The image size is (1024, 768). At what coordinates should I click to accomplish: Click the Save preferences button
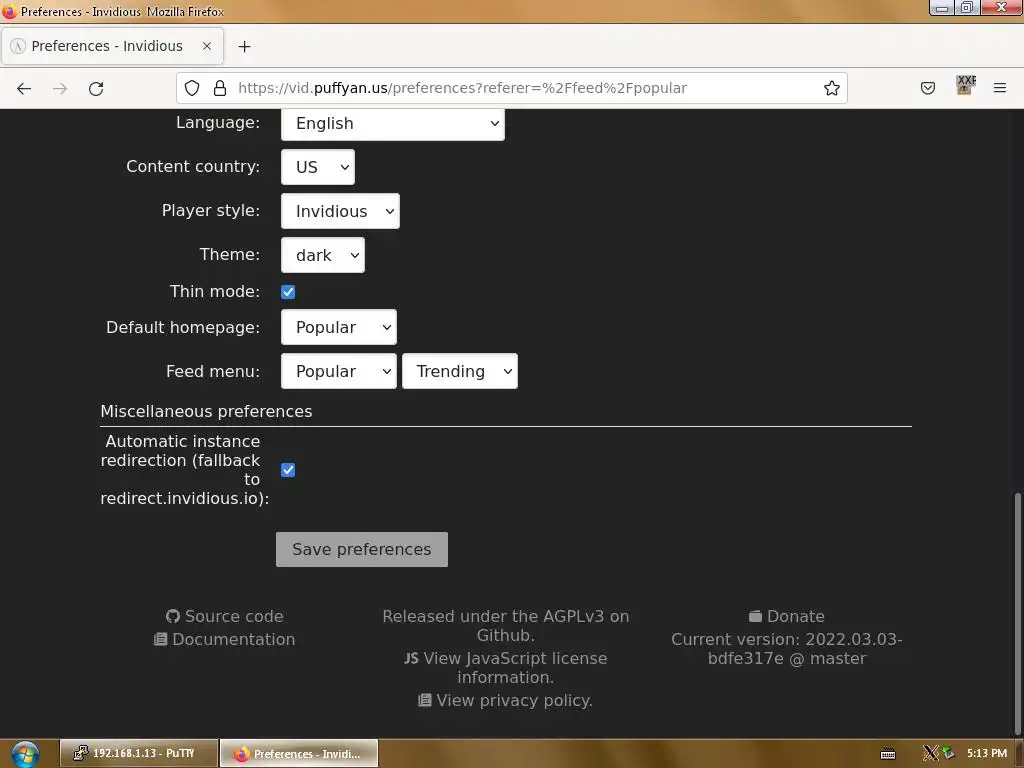click(362, 549)
